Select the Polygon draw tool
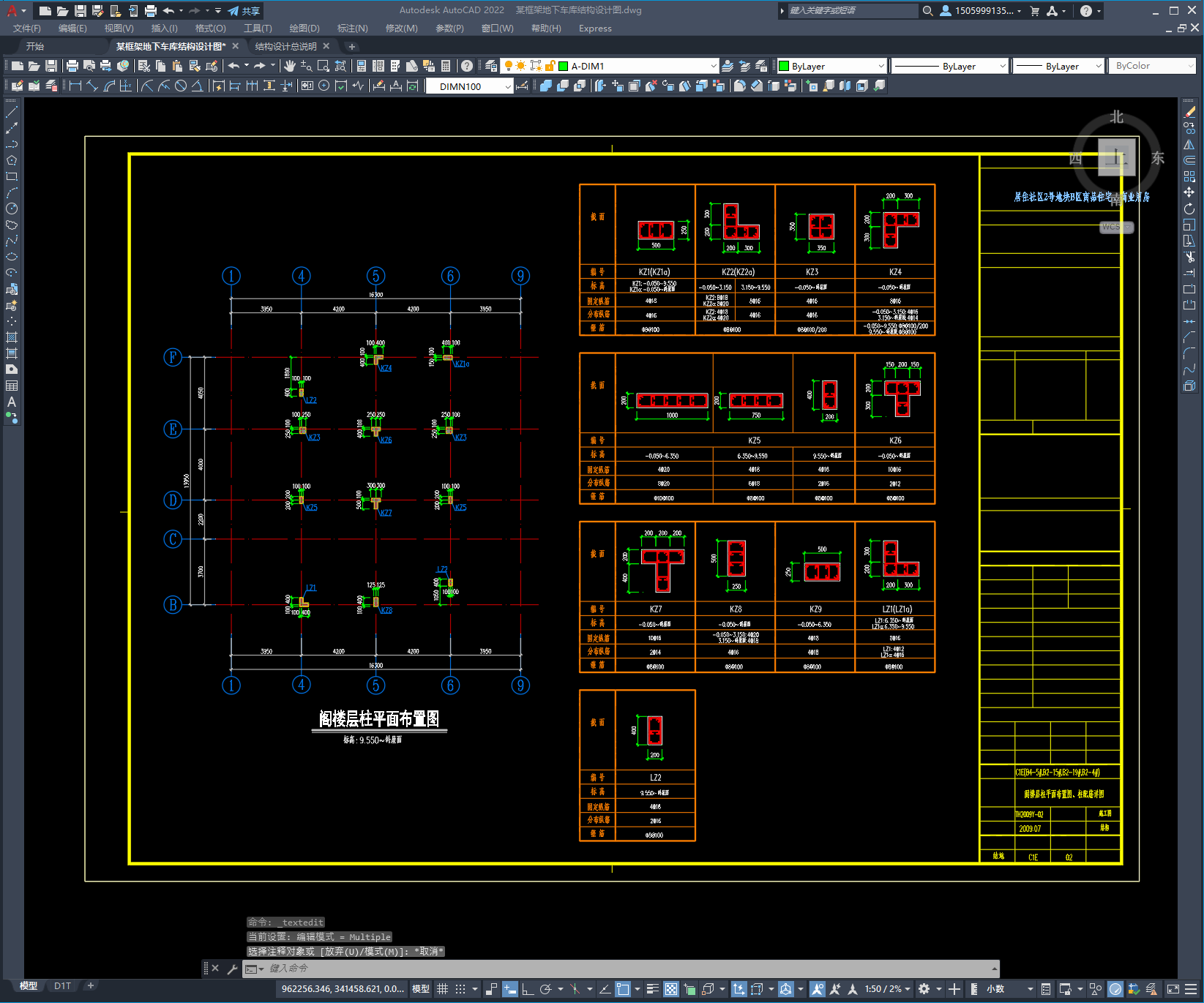The width and height of the screenshot is (1204, 1003). [12, 160]
